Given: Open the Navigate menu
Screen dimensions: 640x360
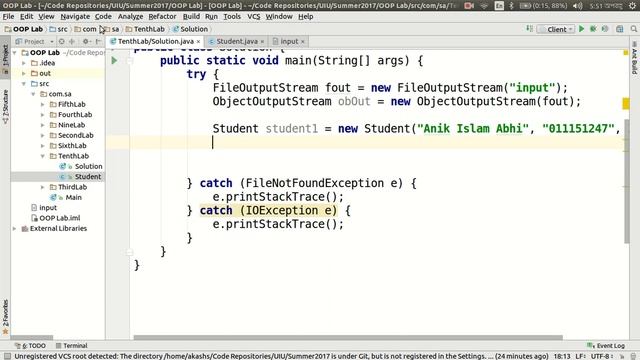Looking at the screenshot, I should click(75, 17).
